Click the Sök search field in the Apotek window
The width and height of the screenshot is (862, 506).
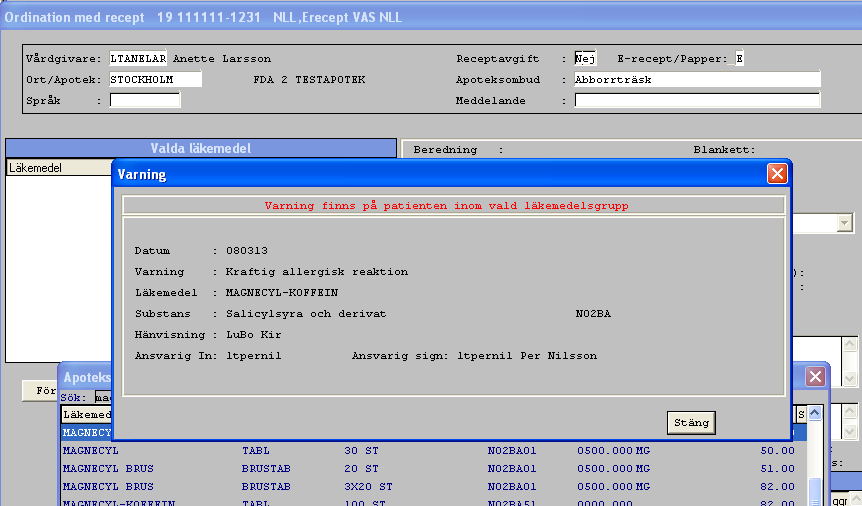coord(103,397)
